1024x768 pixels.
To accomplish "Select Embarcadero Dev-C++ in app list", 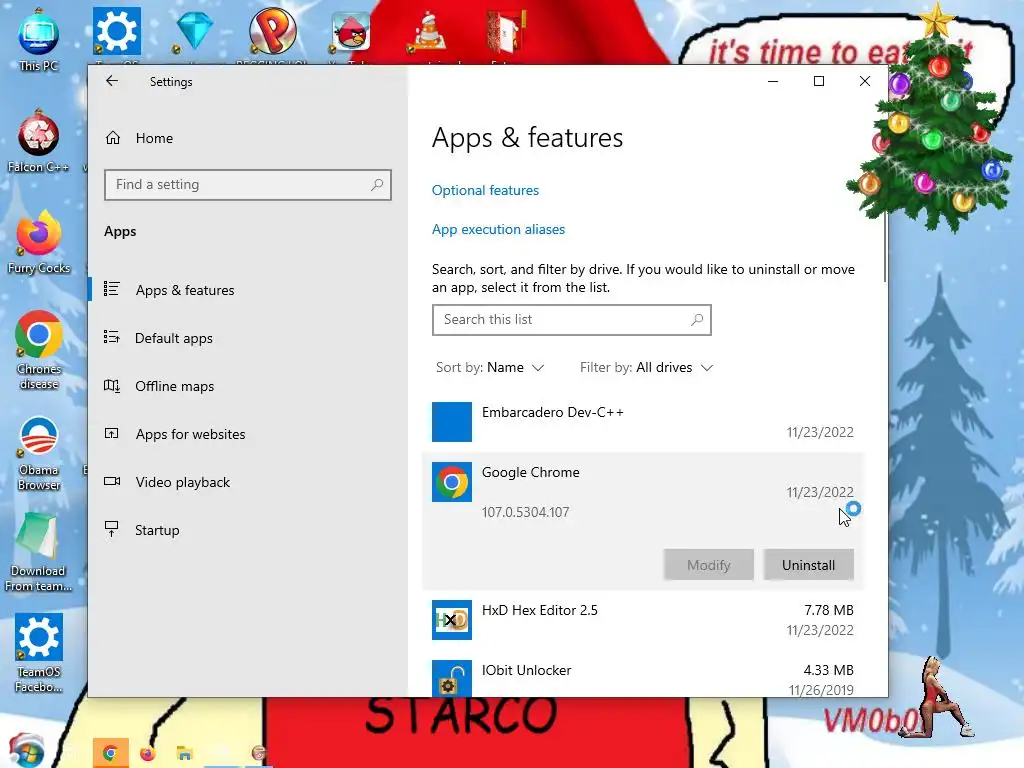I will click(x=643, y=422).
